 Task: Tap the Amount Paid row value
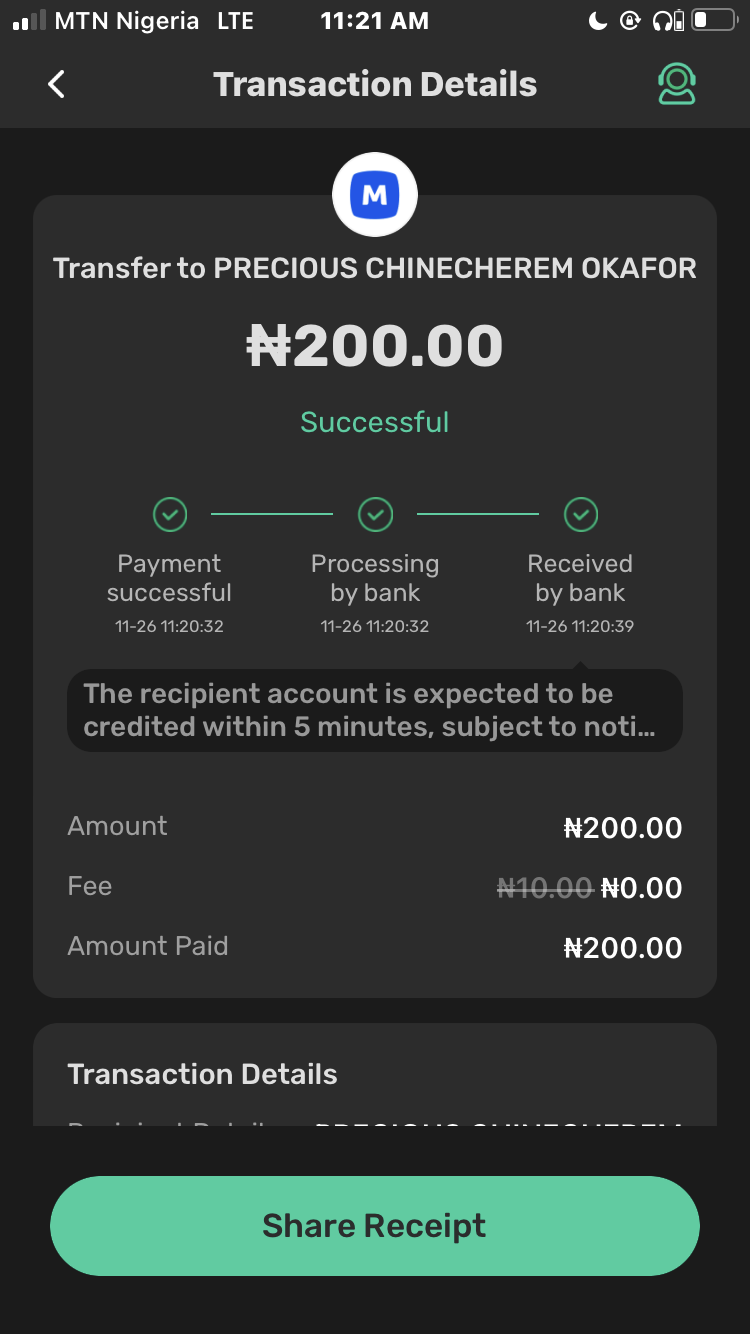(x=623, y=948)
